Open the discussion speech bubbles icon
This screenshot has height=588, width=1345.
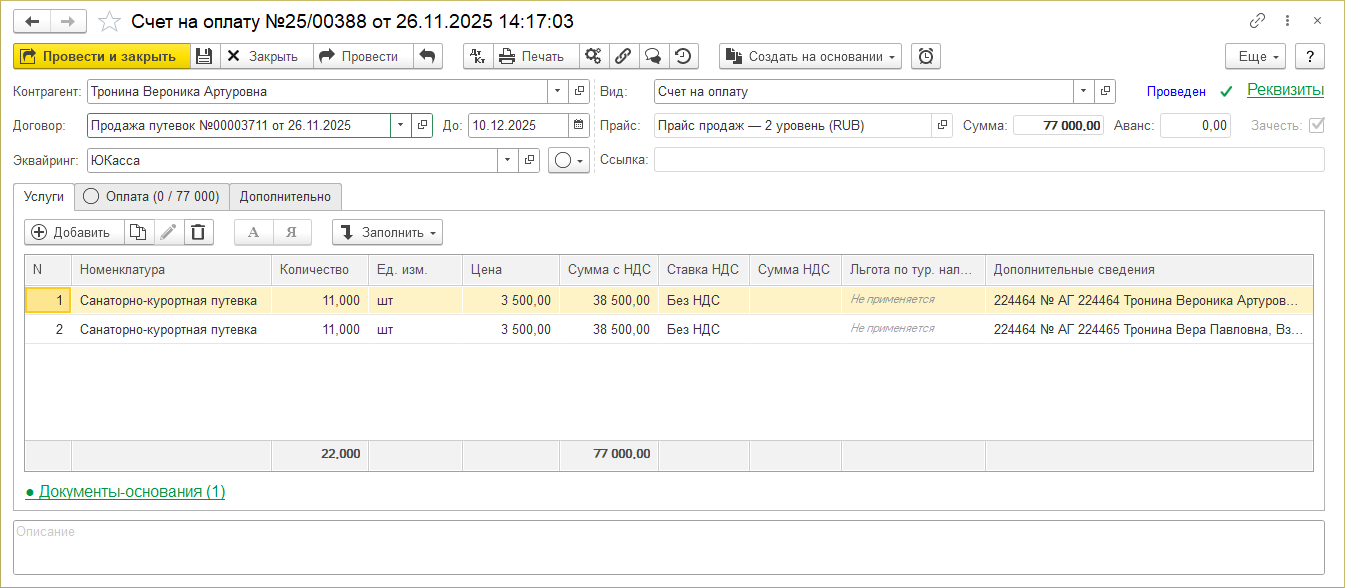click(x=652, y=56)
